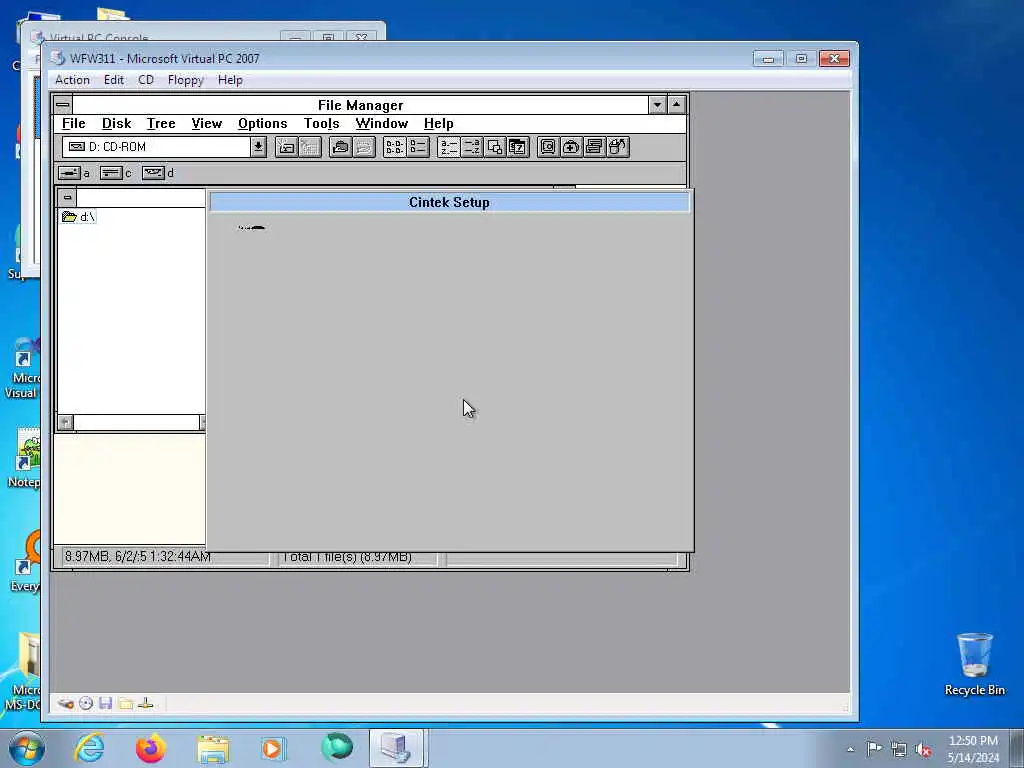Viewport: 1024px width, 768px height.
Task: Click the stacked-documents toolbar icon
Action: [594, 147]
